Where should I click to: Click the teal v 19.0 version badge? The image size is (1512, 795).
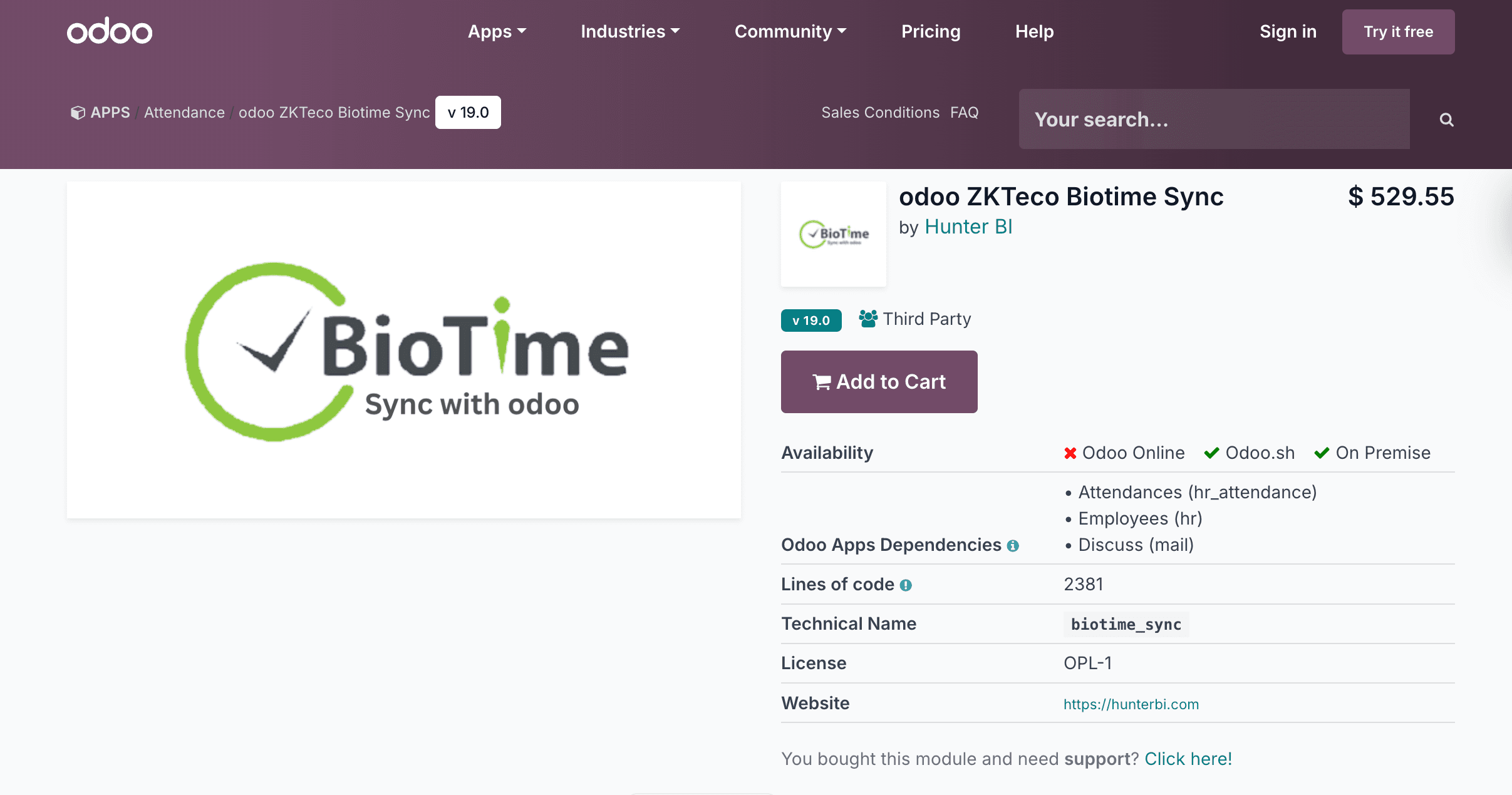pos(811,321)
